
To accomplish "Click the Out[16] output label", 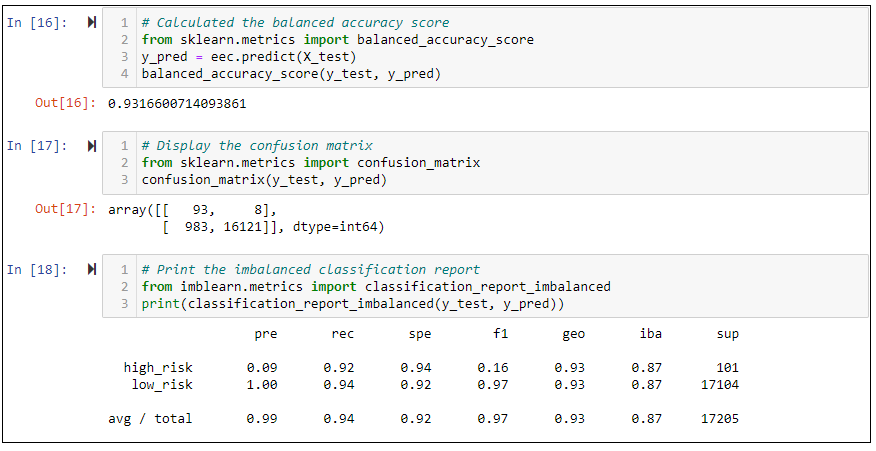I will click(x=65, y=103).
